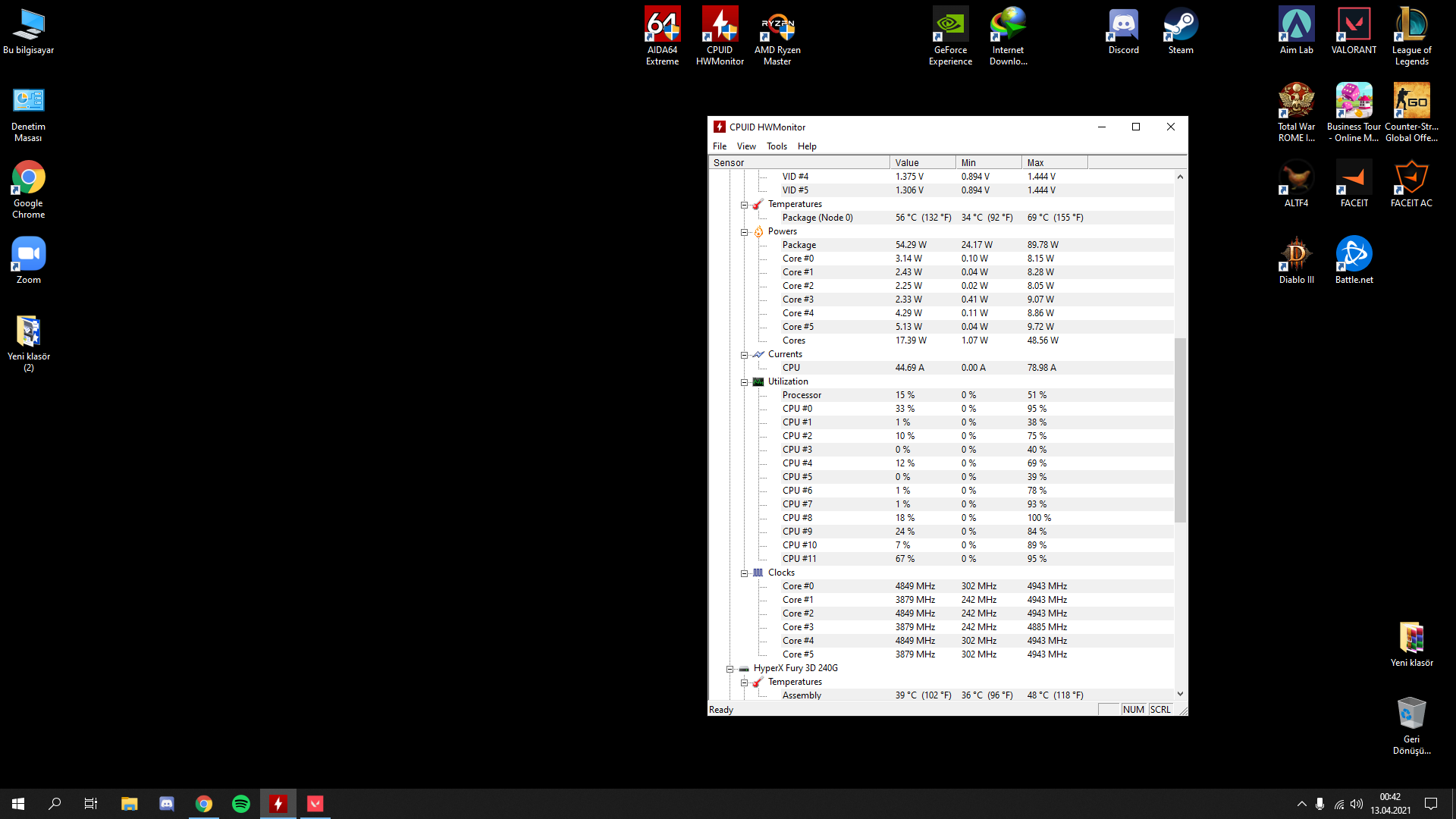Collapse the Utilization tree node
The width and height of the screenshot is (1456, 819).
[744, 382]
